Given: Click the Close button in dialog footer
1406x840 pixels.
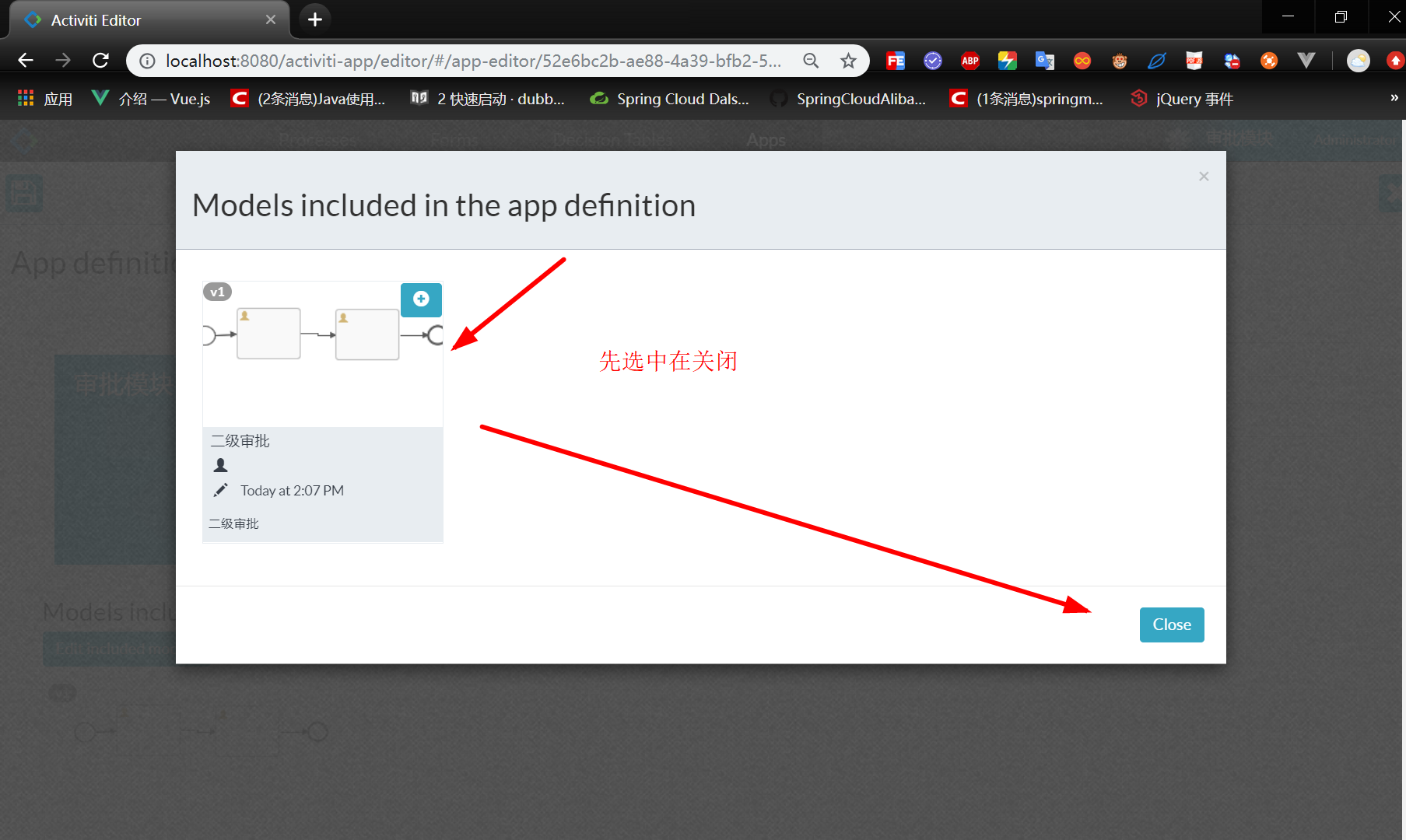Looking at the screenshot, I should click(1172, 625).
